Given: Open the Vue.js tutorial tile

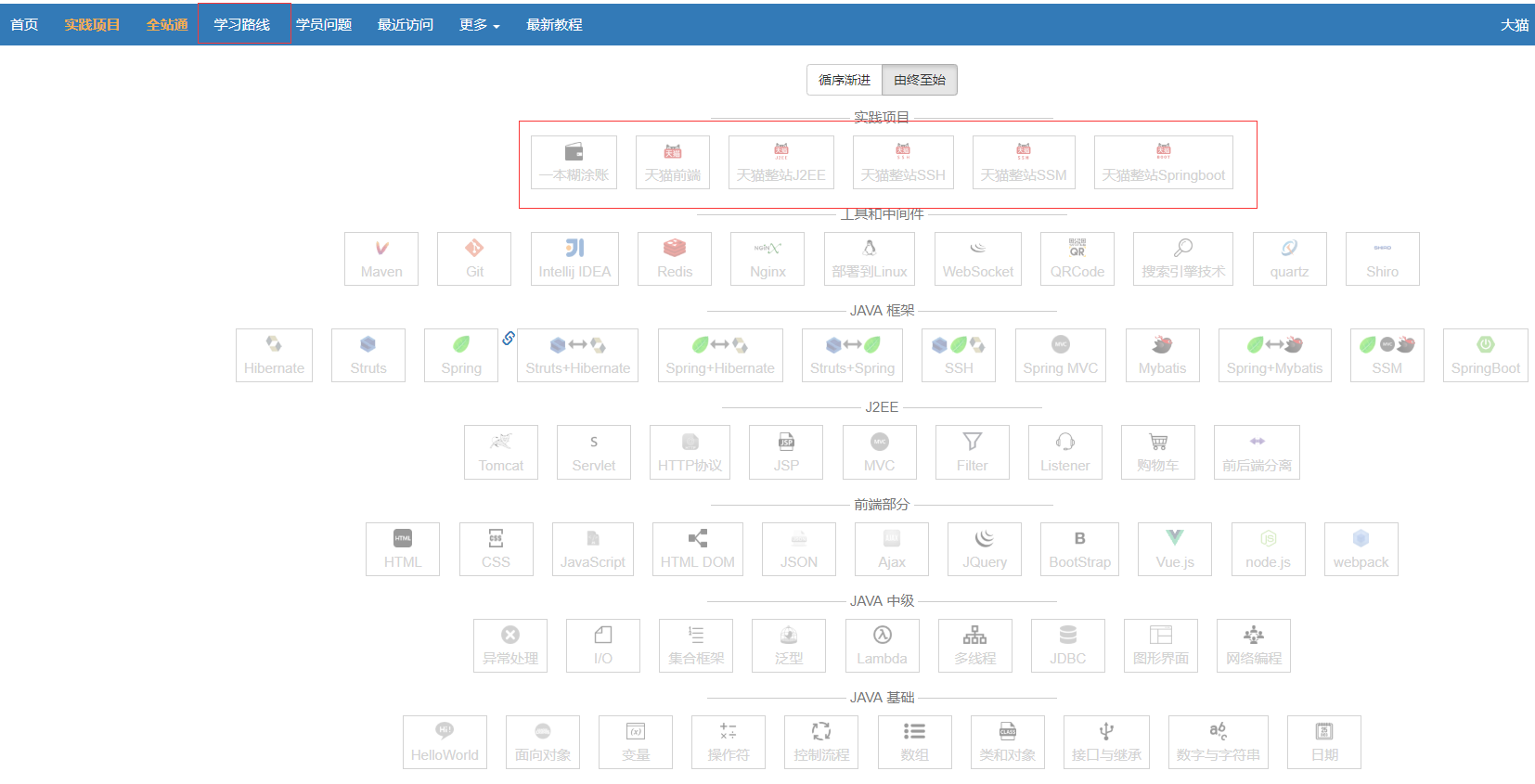Looking at the screenshot, I should [x=1175, y=549].
